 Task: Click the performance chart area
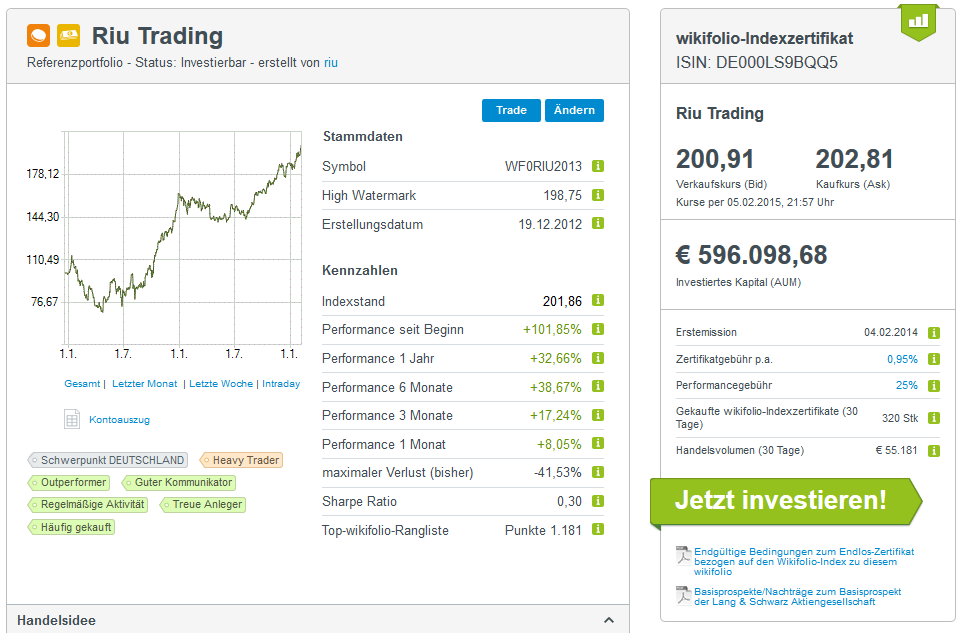click(182, 237)
